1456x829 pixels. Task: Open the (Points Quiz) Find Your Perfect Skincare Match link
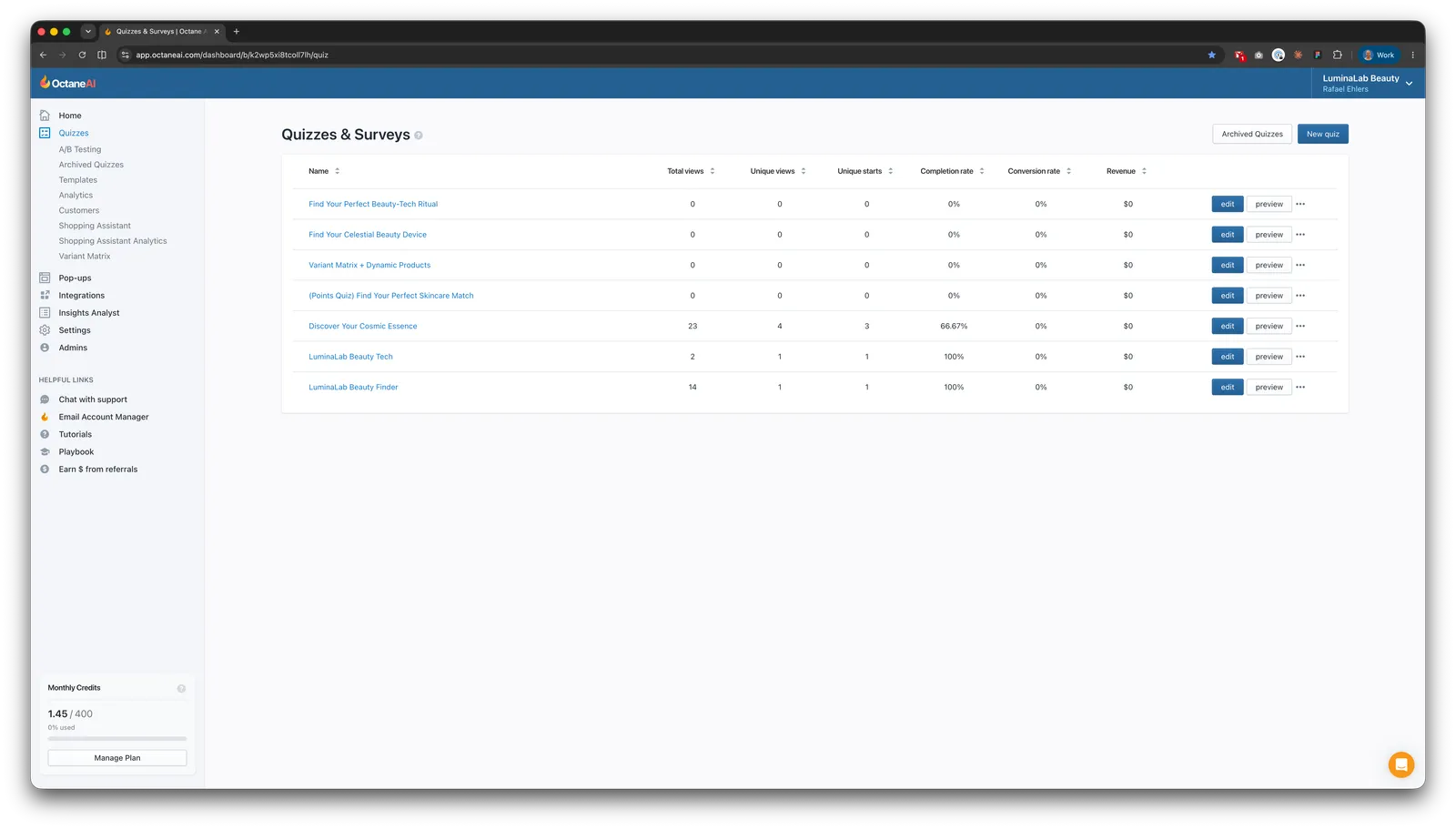point(391,296)
